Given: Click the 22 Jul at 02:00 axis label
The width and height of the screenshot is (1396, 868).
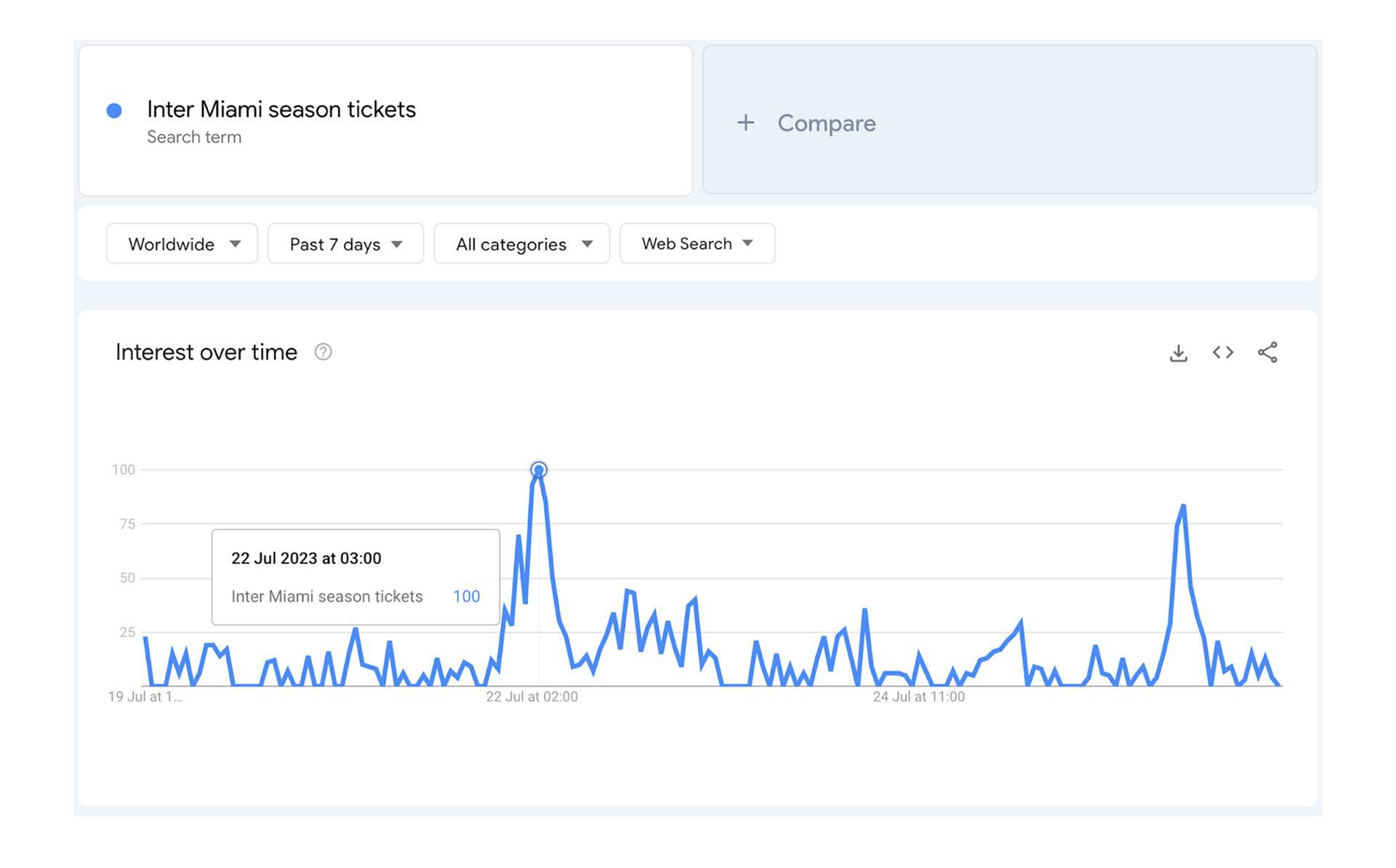Looking at the screenshot, I should (x=531, y=696).
